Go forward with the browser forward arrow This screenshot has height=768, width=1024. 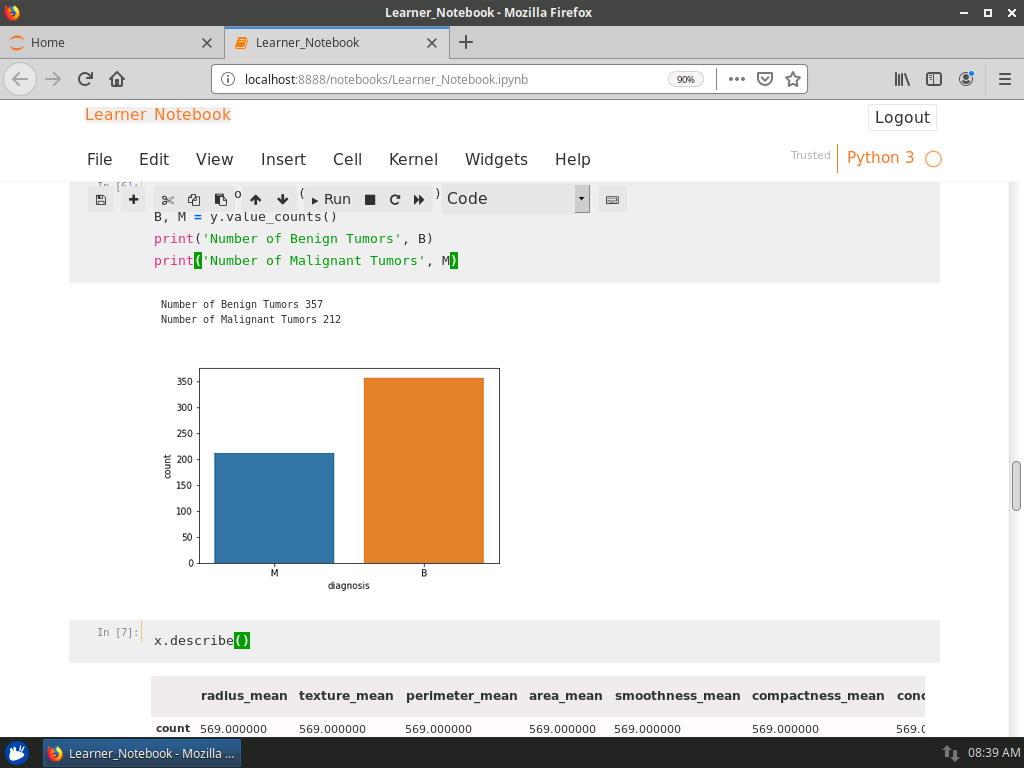pos(53,80)
